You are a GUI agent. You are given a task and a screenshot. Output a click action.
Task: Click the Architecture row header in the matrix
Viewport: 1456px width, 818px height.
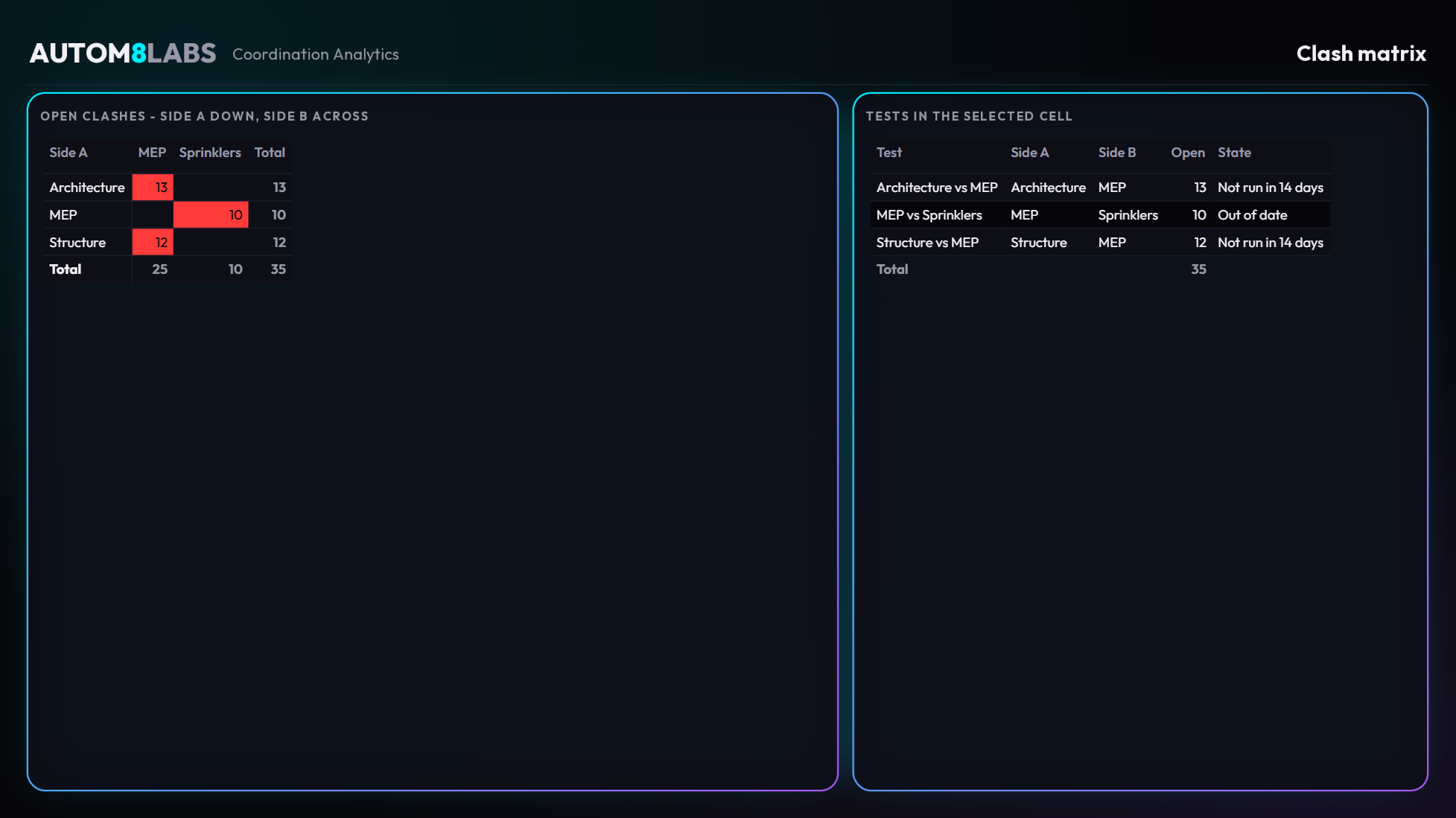click(x=87, y=188)
